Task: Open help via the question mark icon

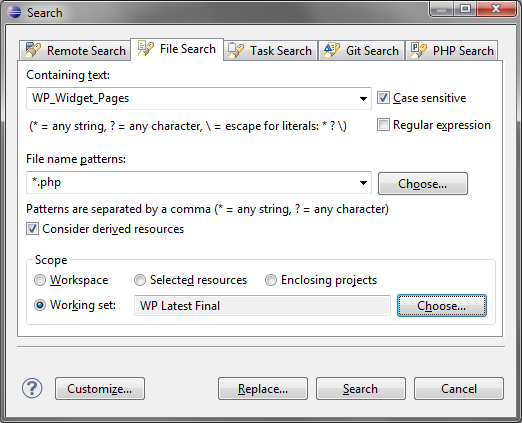Action: tap(32, 388)
